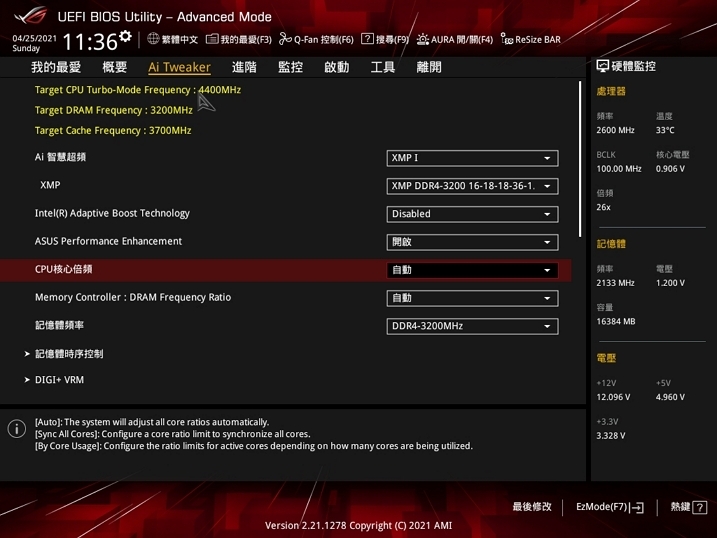Open the XMP DDR4-3200 profile dropdown
This screenshot has width=717, height=538.
472,186
